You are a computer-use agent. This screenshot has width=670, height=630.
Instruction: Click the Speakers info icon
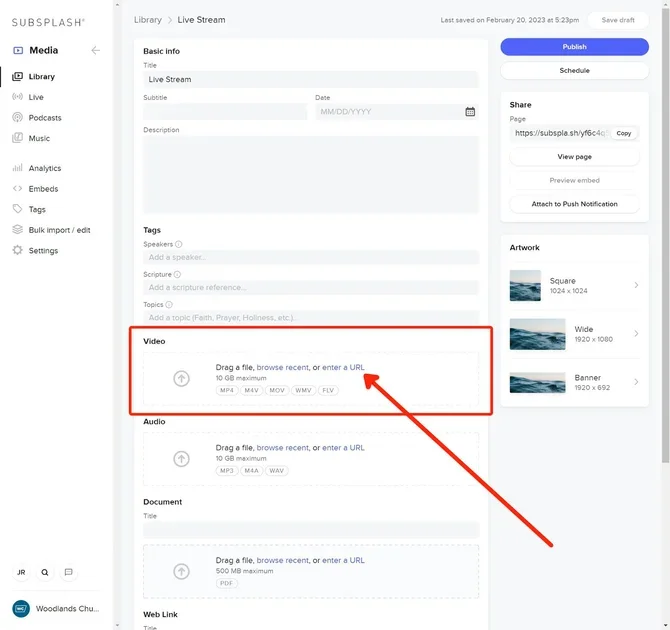(x=179, y=244)
